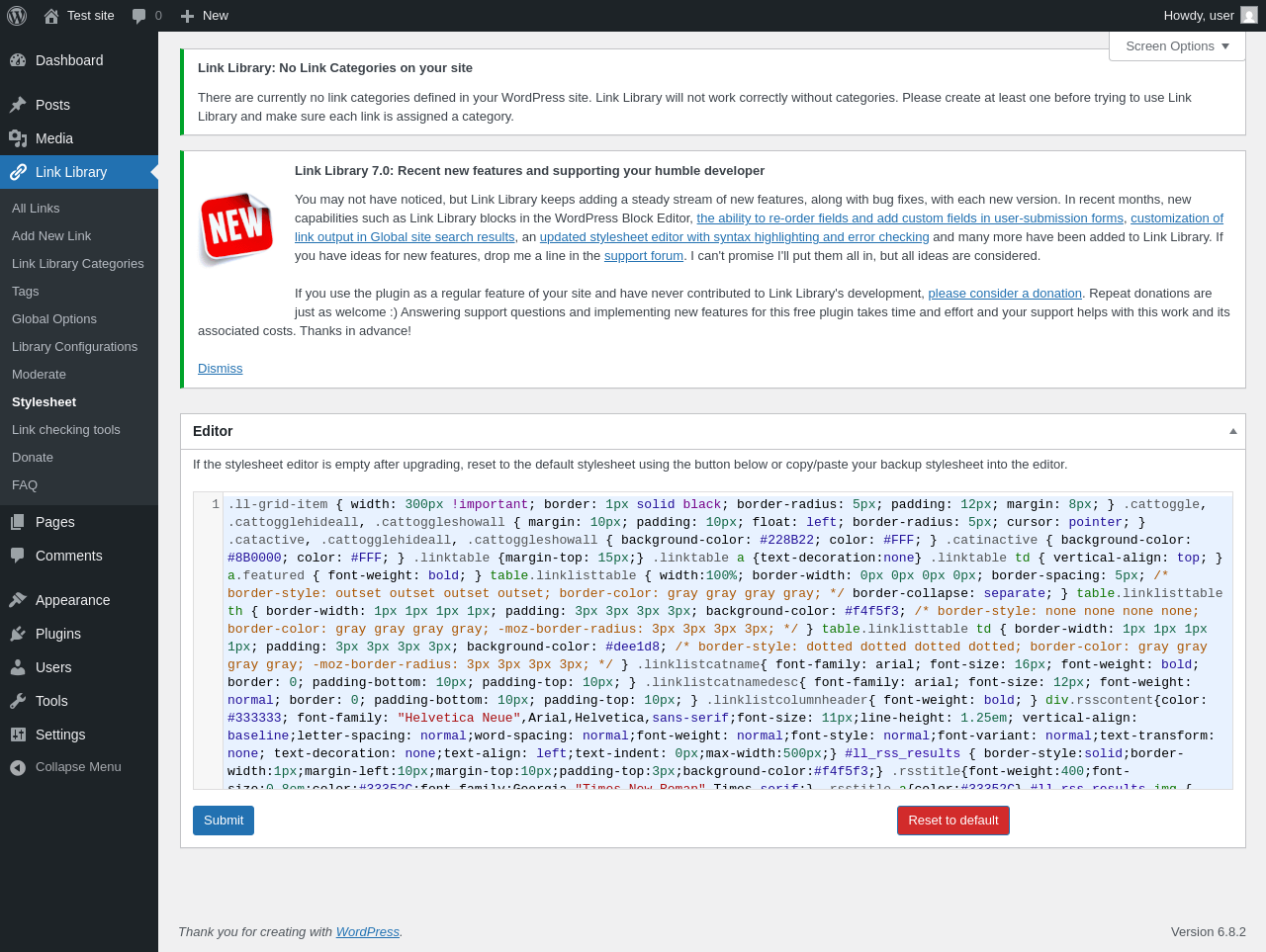Click the Comments bubble icon in sidebar
The image size is (1266, 952).
point(18,556)
